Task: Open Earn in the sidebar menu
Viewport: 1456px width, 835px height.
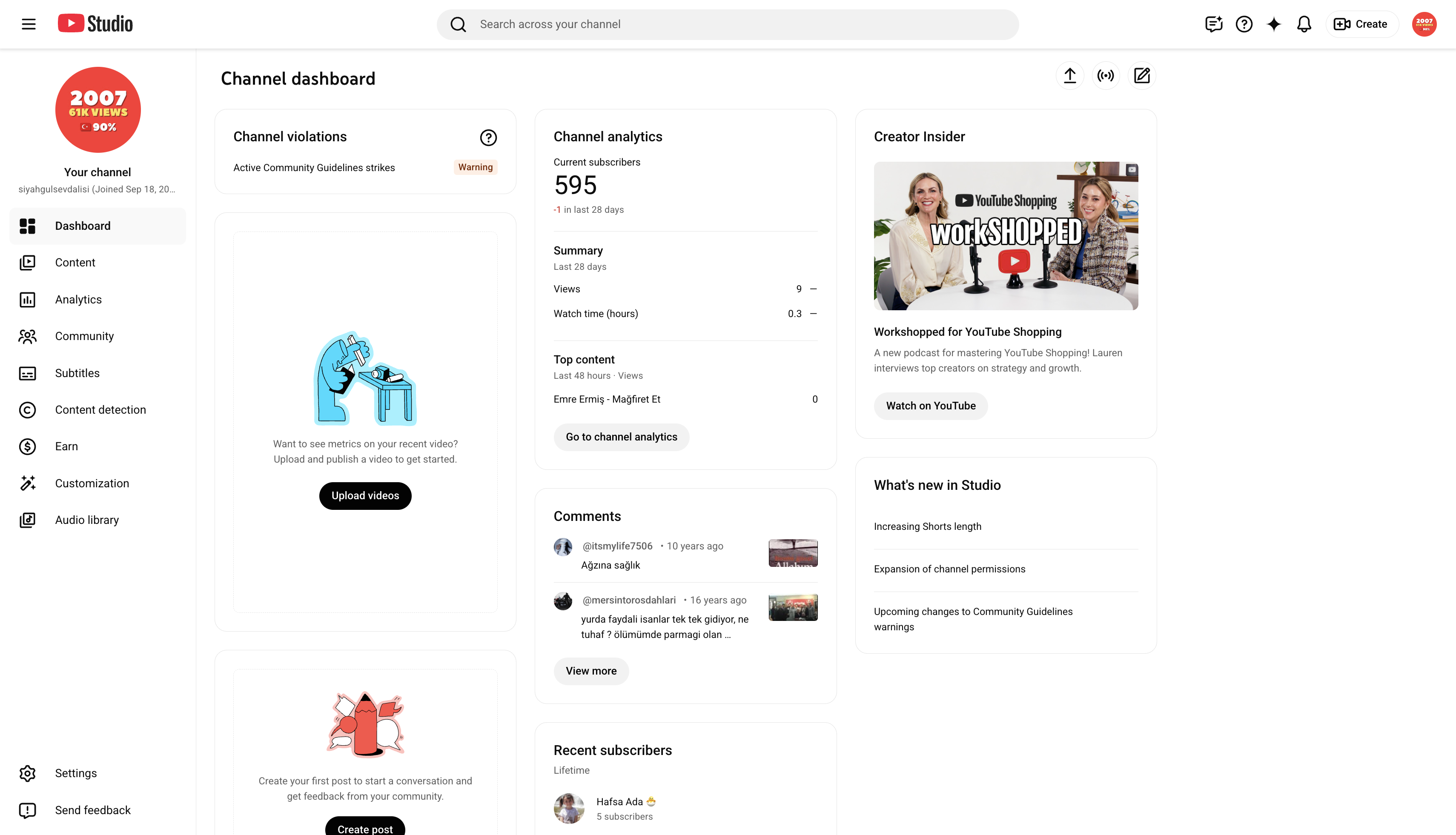Action: 97,447
